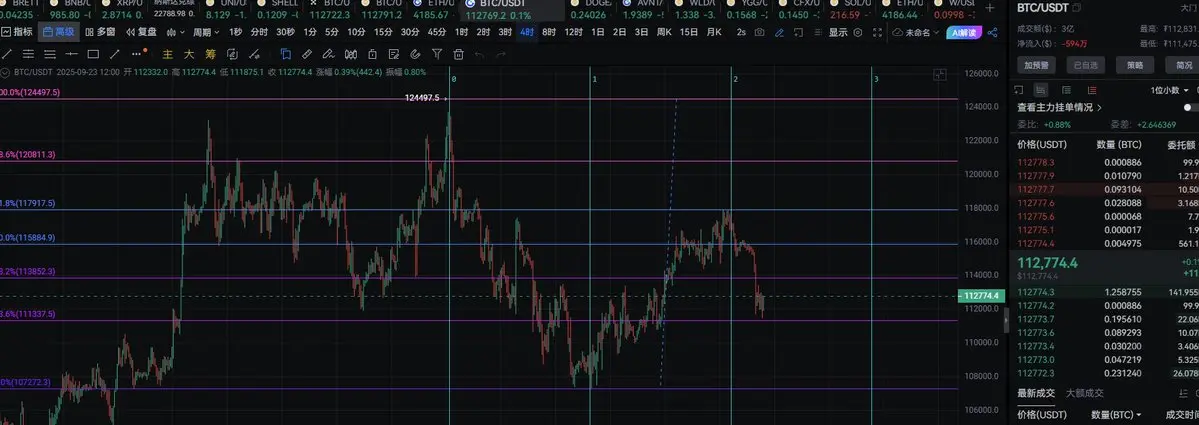
Task: Click the AI解读 button
Action: (963, 32)
